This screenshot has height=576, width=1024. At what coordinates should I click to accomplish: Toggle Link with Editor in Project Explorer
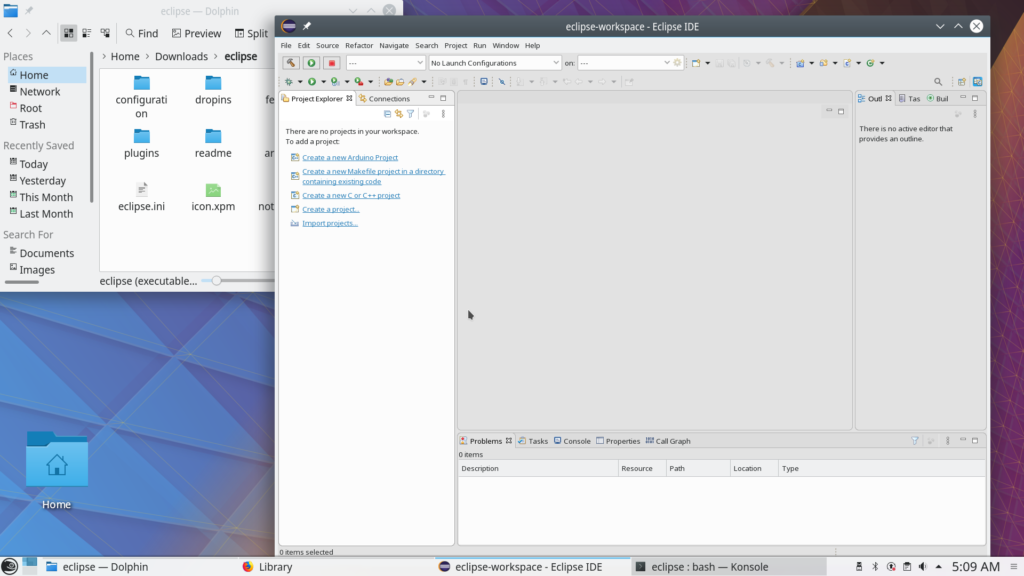click(398, 114)
